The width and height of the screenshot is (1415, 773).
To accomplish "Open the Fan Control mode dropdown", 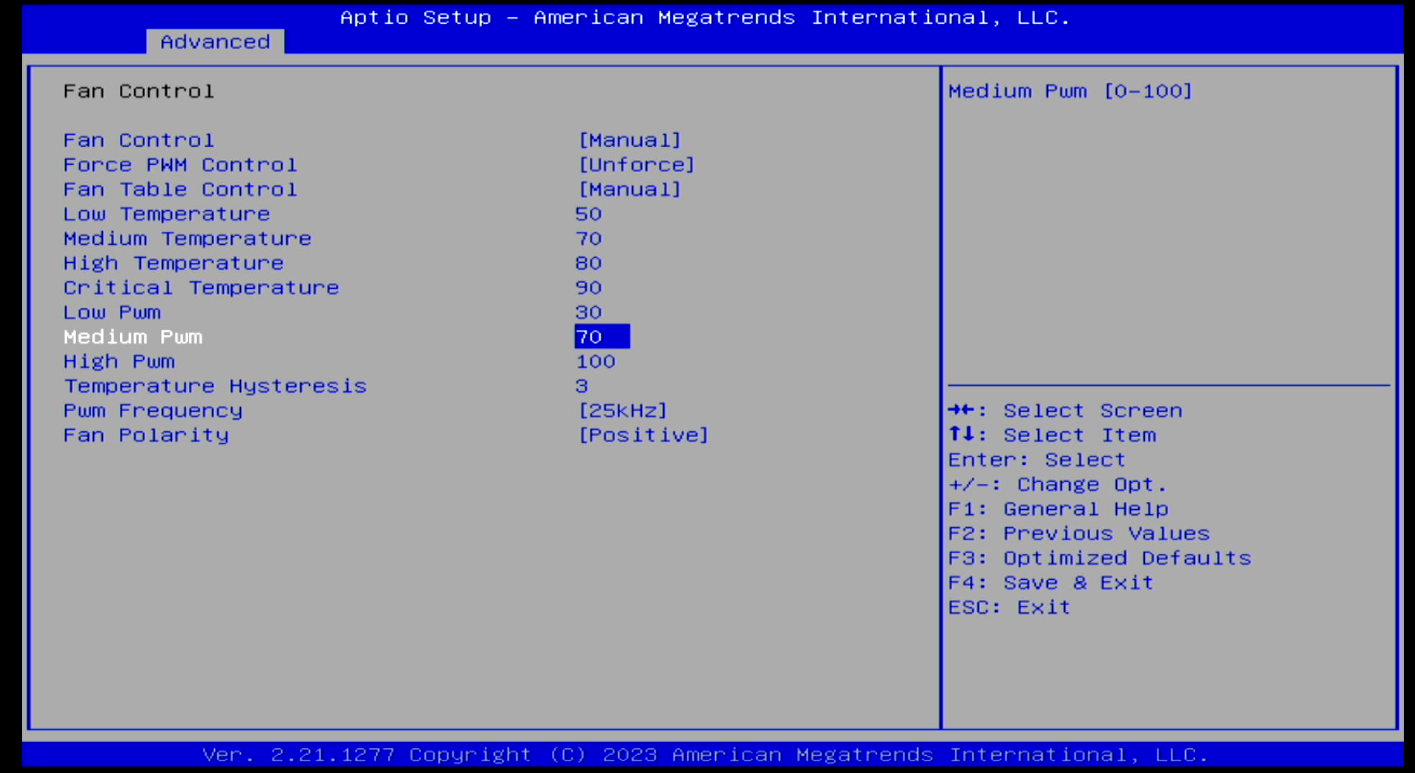I will [x=629, y=140].
